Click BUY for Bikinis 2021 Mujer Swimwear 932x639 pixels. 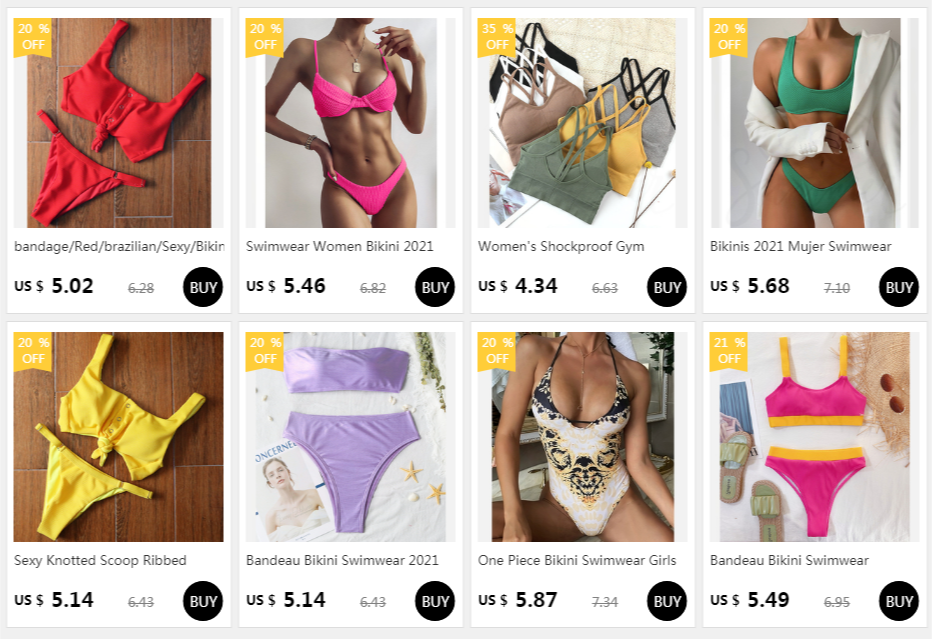(898, 287)
